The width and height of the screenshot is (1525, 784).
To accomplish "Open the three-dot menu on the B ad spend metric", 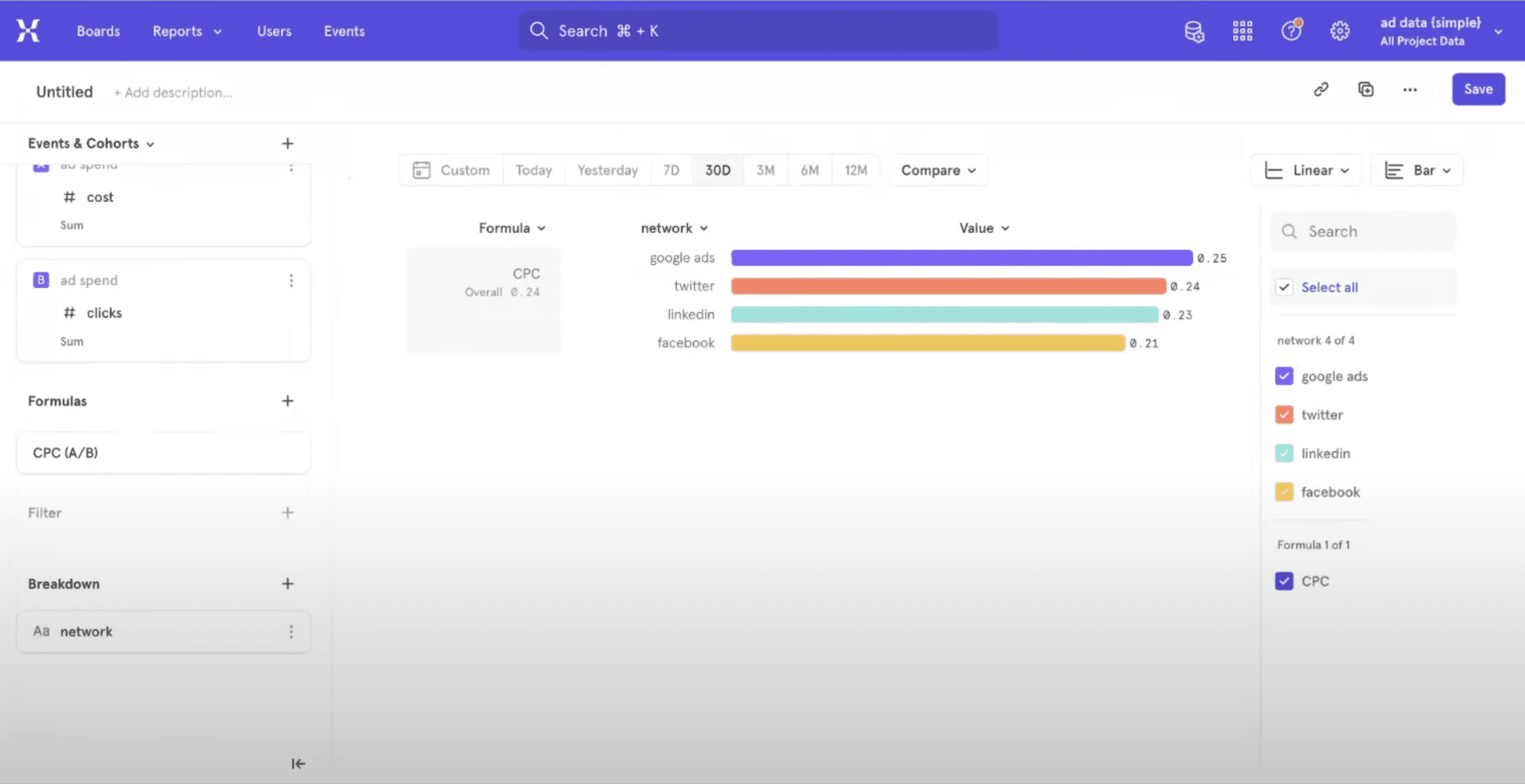I will coord(291,281).
